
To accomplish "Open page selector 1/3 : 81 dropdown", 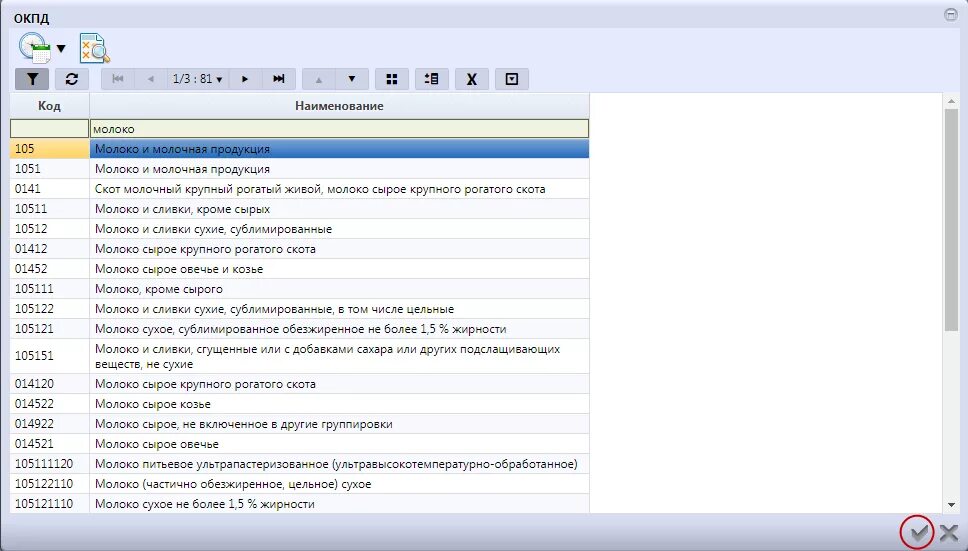I will coord(198,79).
